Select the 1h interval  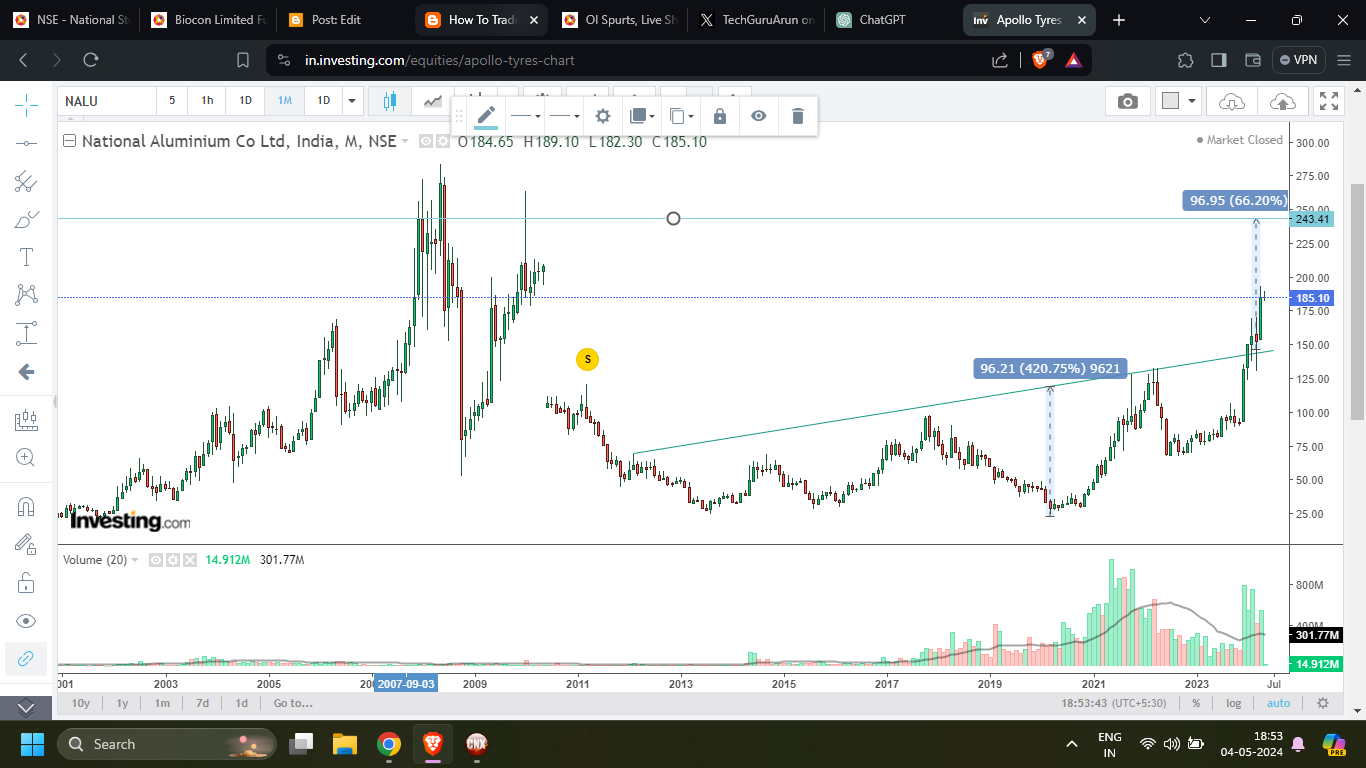pos(207,101)
